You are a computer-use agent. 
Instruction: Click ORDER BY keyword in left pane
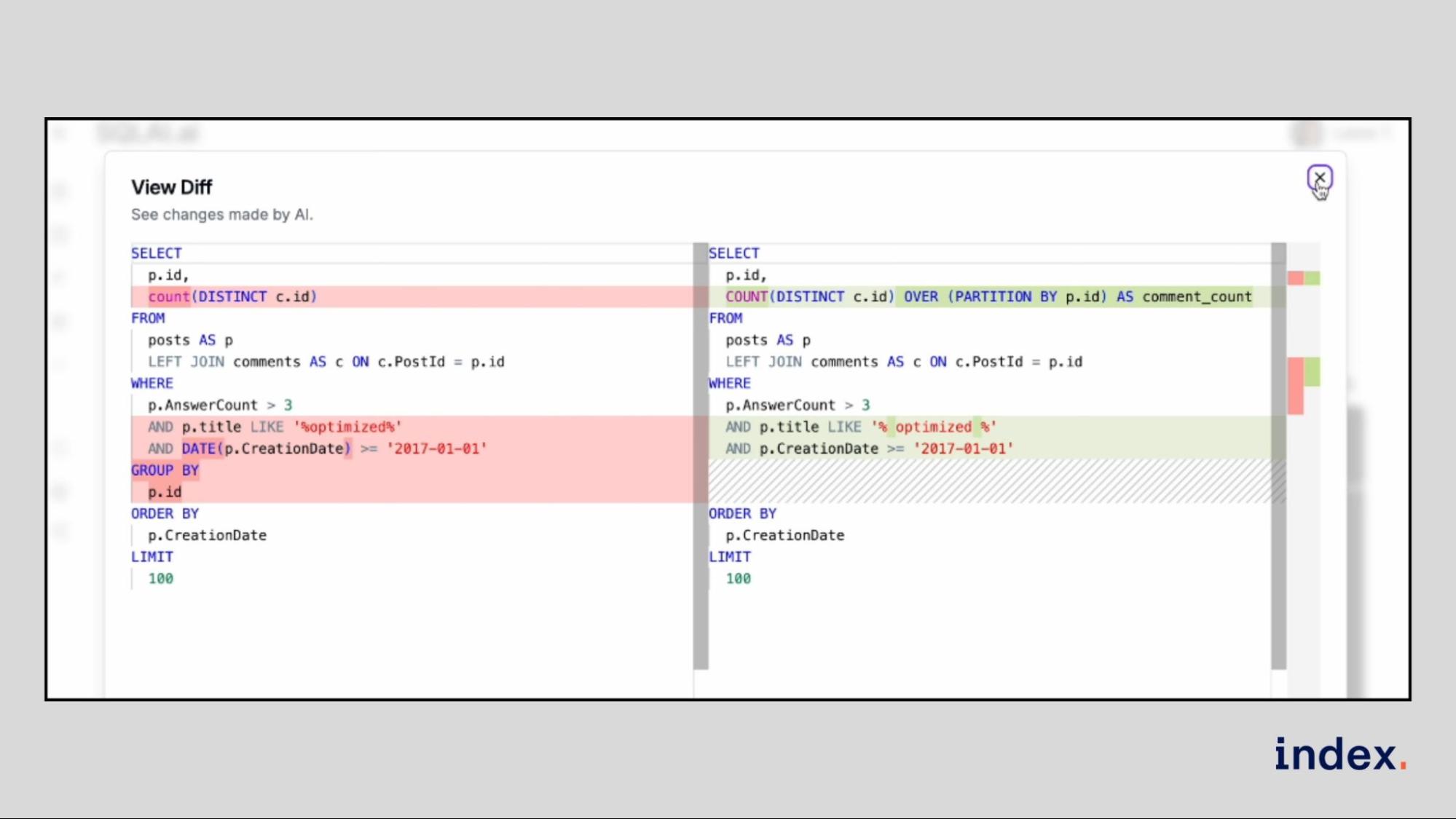165,513
